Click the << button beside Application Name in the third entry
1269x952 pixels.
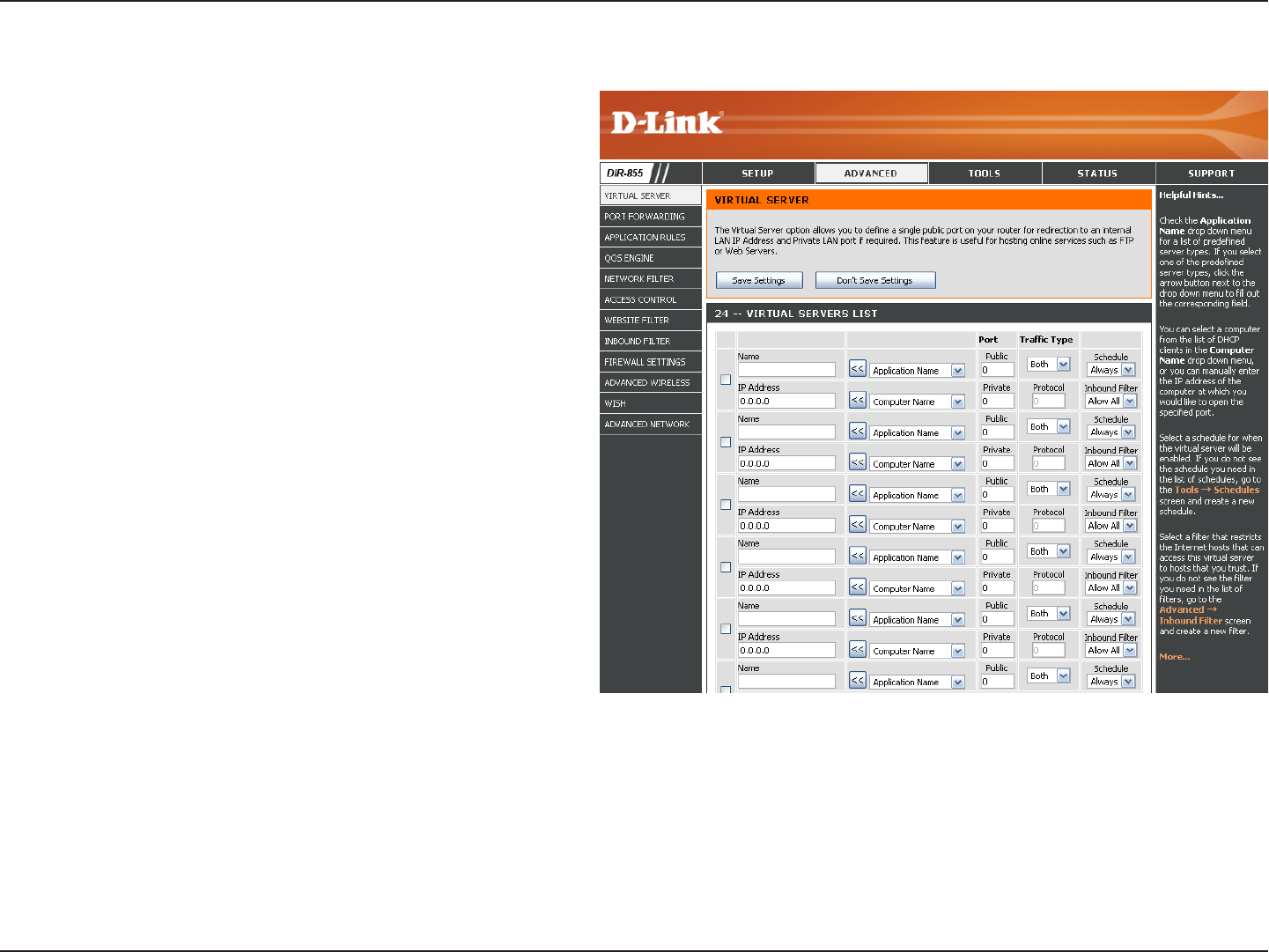tap(857, 494)
